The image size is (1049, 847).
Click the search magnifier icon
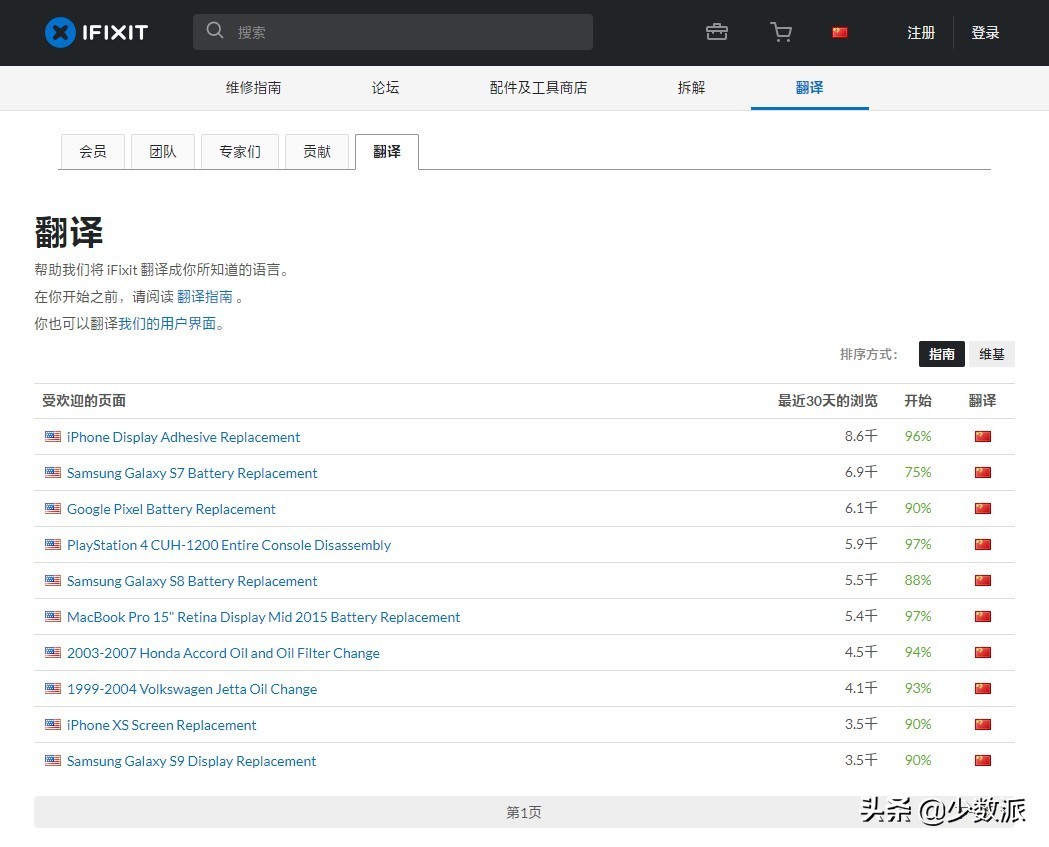click(215, 31)
